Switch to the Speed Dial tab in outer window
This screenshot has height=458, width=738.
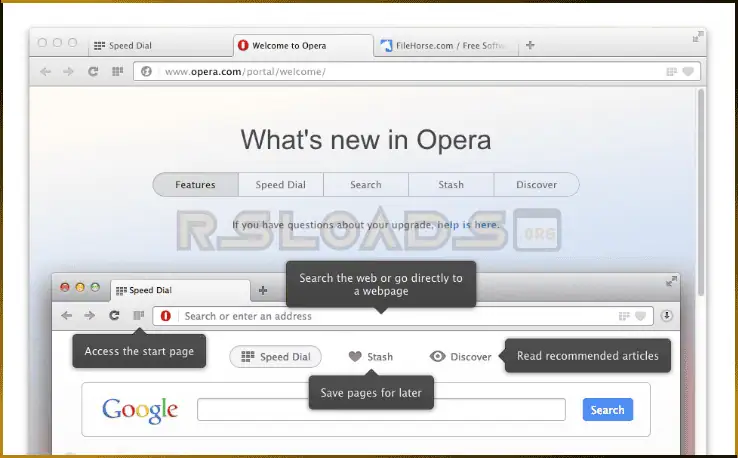[x=160, y=46]
